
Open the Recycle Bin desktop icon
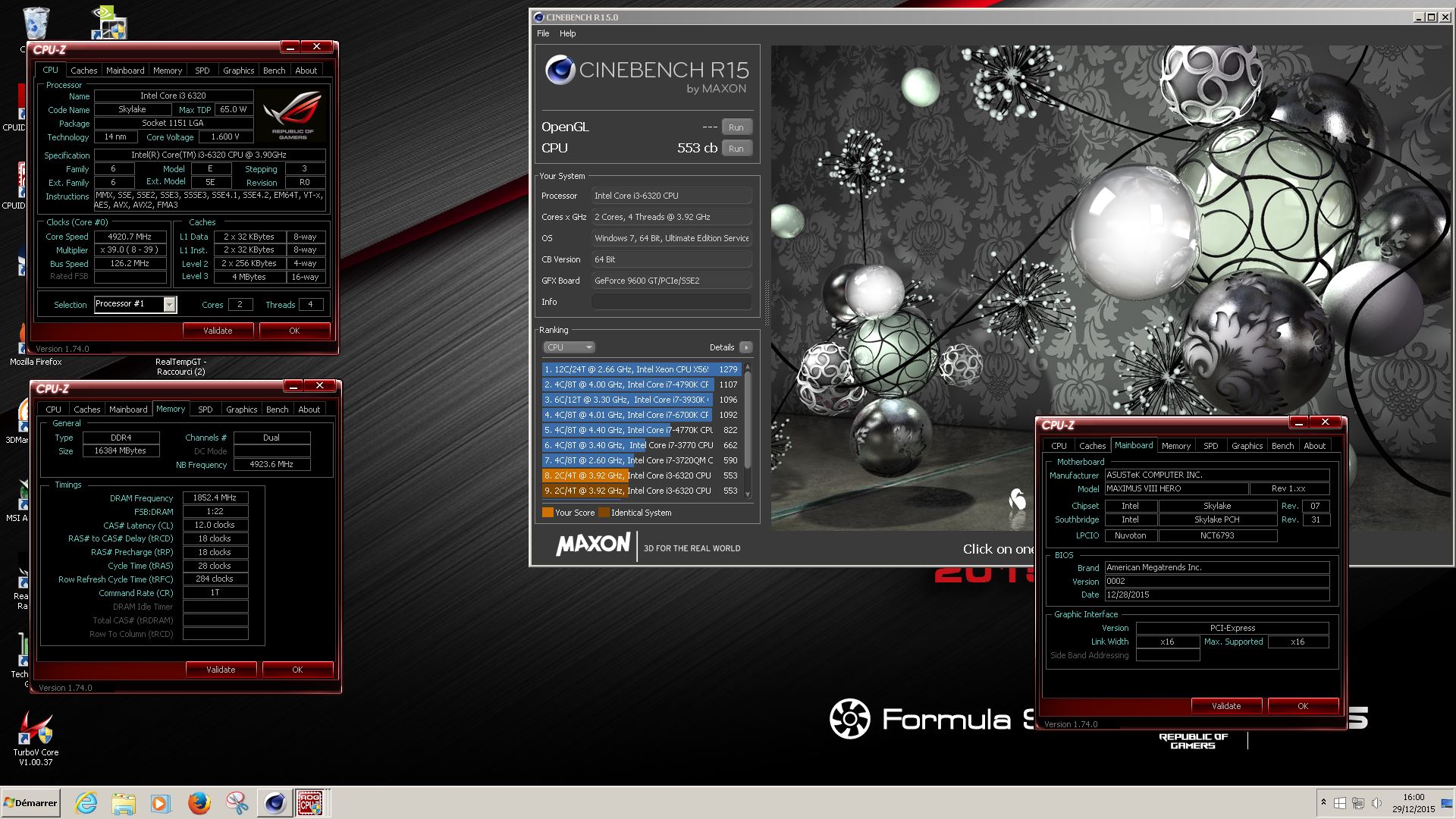(36, 23)
